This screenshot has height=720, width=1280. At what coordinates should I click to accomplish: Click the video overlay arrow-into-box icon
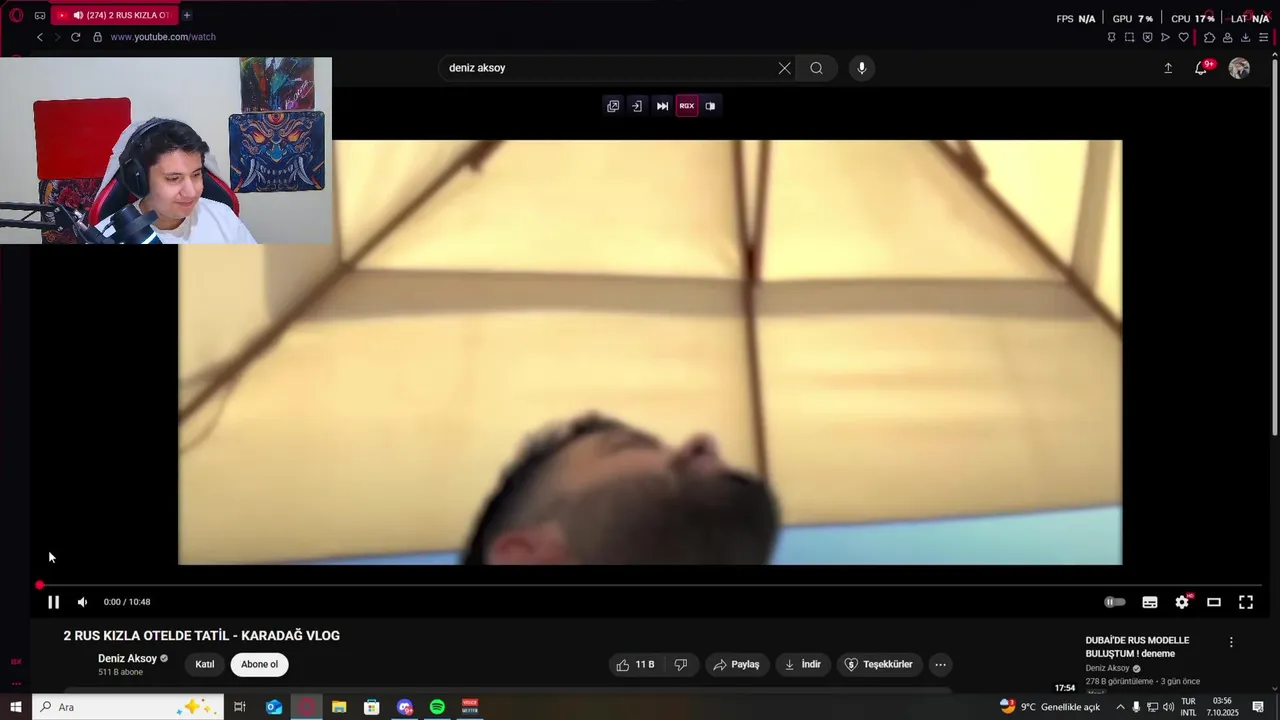[637, 106]
